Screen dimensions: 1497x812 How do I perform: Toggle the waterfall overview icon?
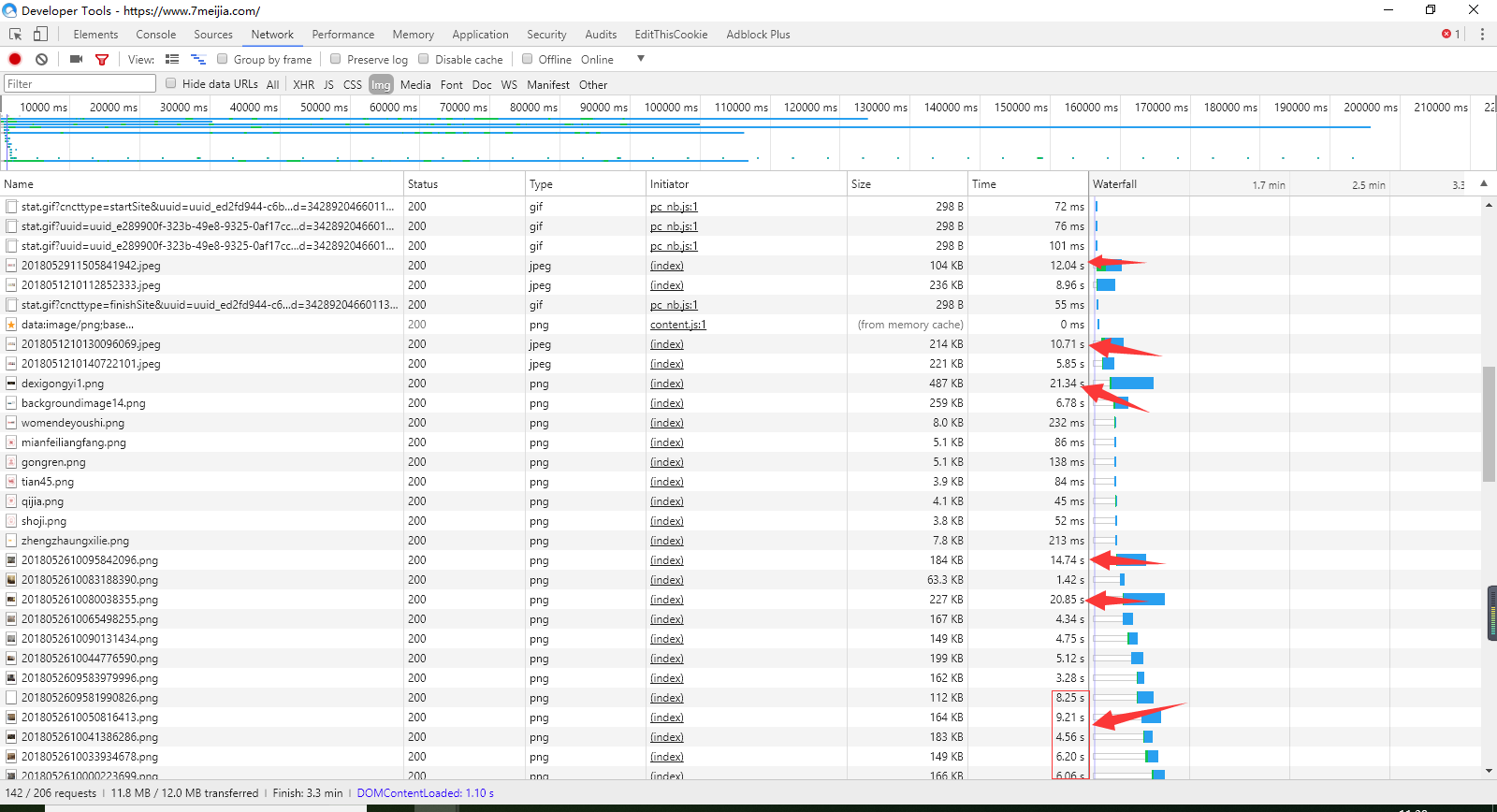coord(197,59)
